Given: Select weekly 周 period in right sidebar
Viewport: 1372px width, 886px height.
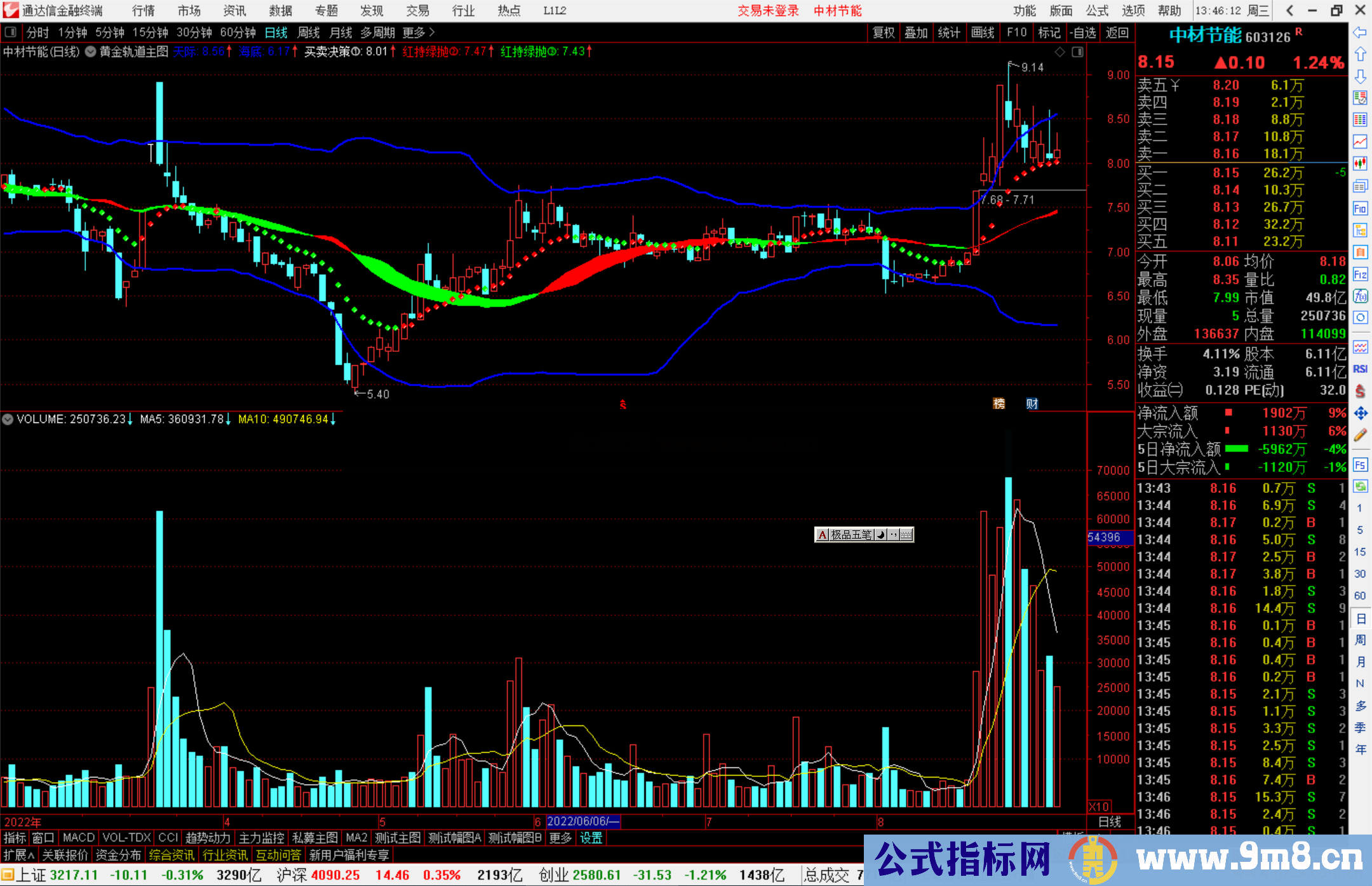Looking at the screenshot, I should [1360, 640].
